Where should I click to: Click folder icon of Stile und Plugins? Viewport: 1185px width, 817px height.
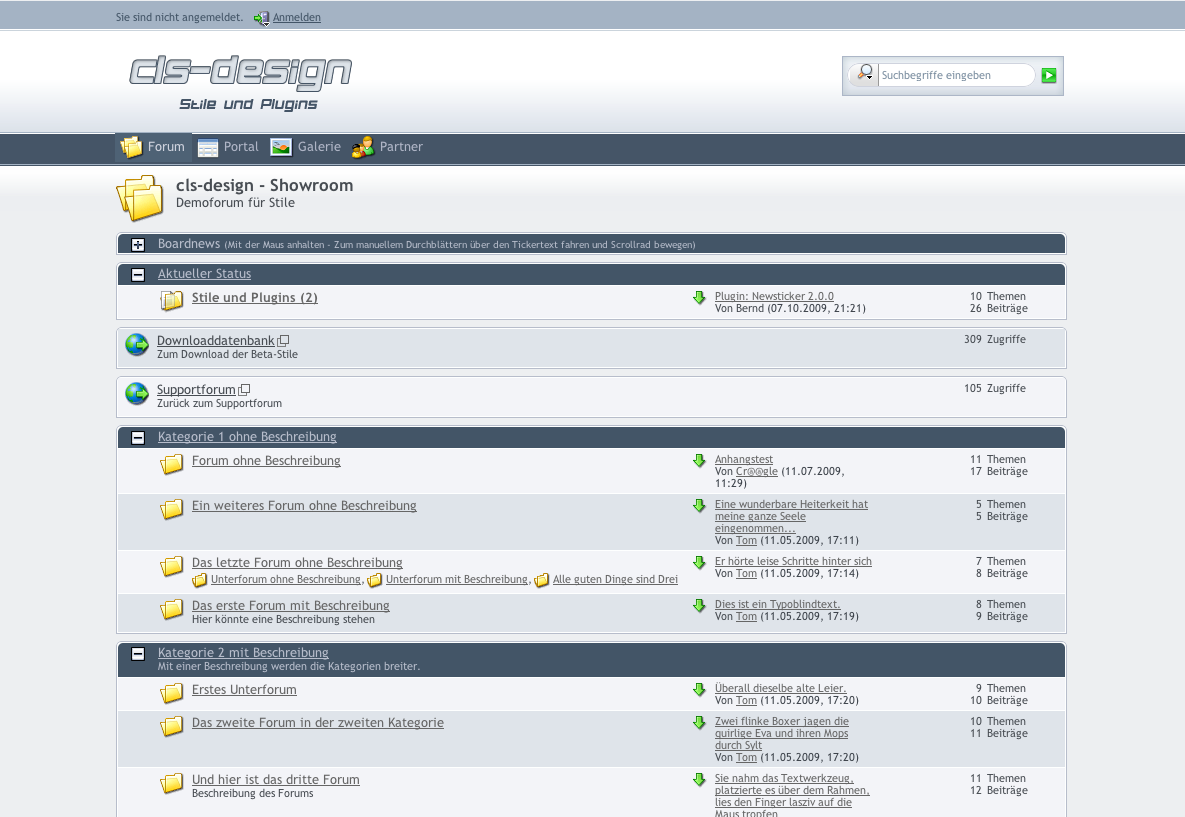172,300
